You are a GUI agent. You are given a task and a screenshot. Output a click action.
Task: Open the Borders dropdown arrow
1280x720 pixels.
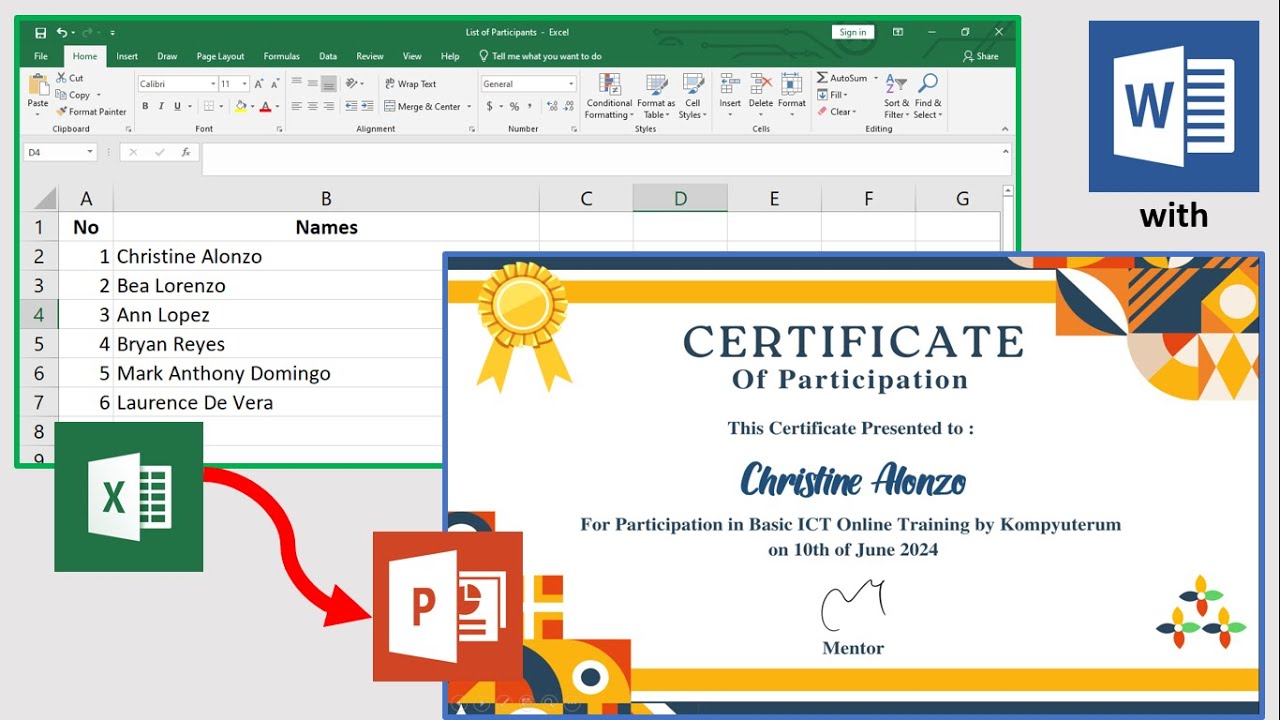coord(222,106)
